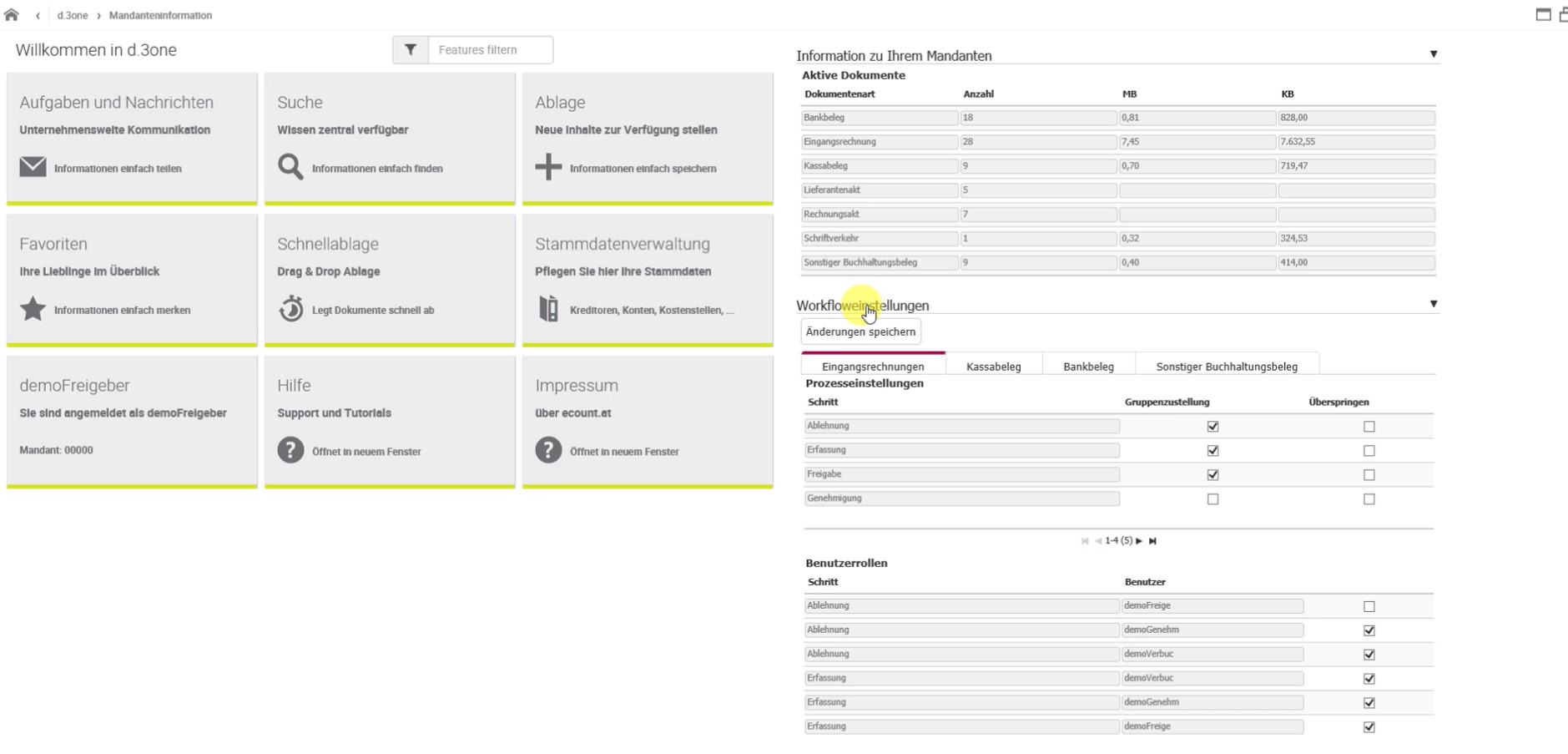Screen dimensions: 1568x754
Task: Click the stopwatch icon in Schnellablage tile
Action: [290, 309]
